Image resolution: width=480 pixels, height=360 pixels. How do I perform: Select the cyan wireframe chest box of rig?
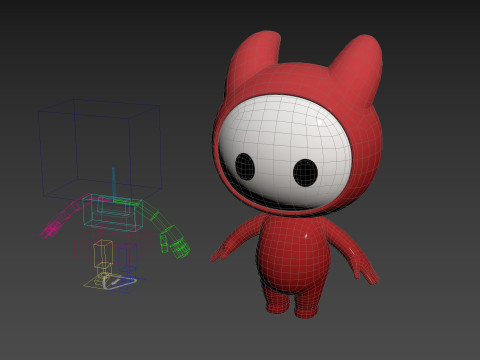tap(113, 213)
